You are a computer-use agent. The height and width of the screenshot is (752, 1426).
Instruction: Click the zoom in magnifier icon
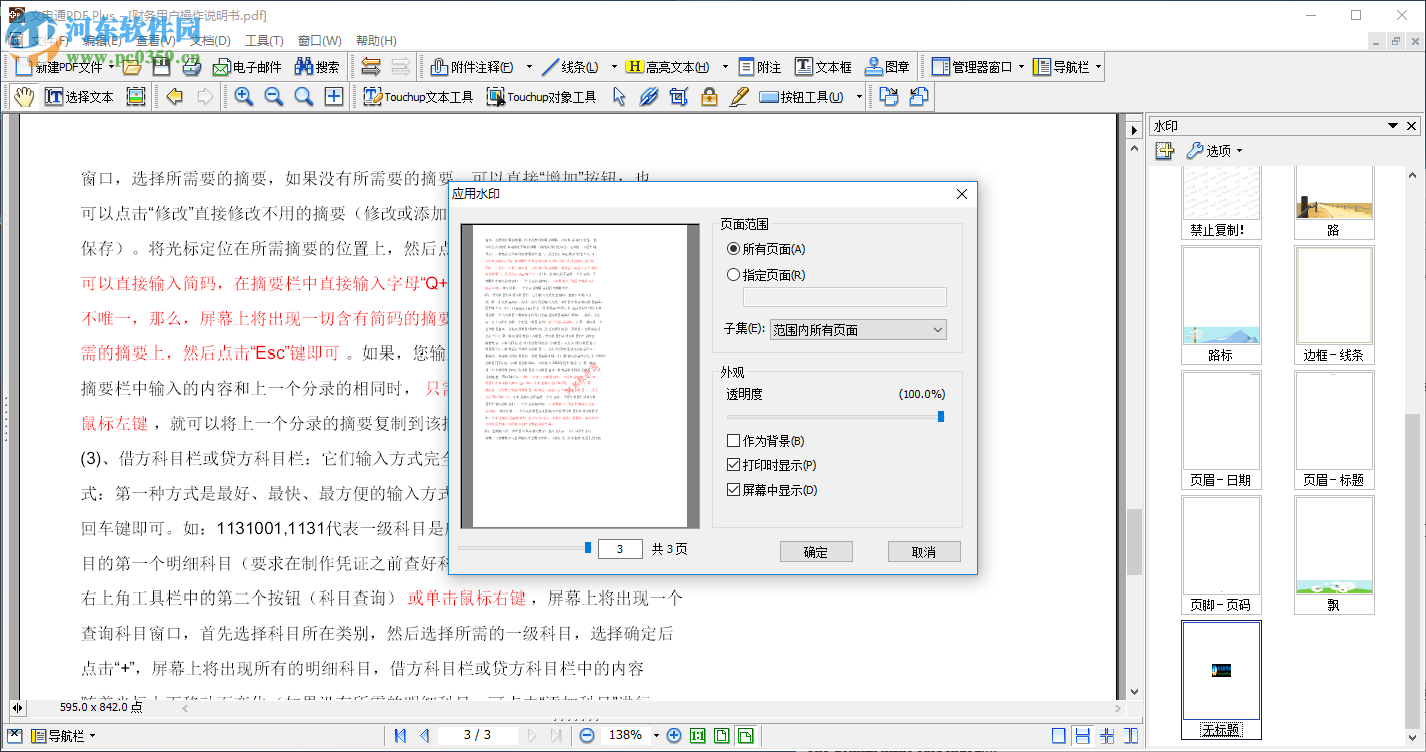point(243,97)
